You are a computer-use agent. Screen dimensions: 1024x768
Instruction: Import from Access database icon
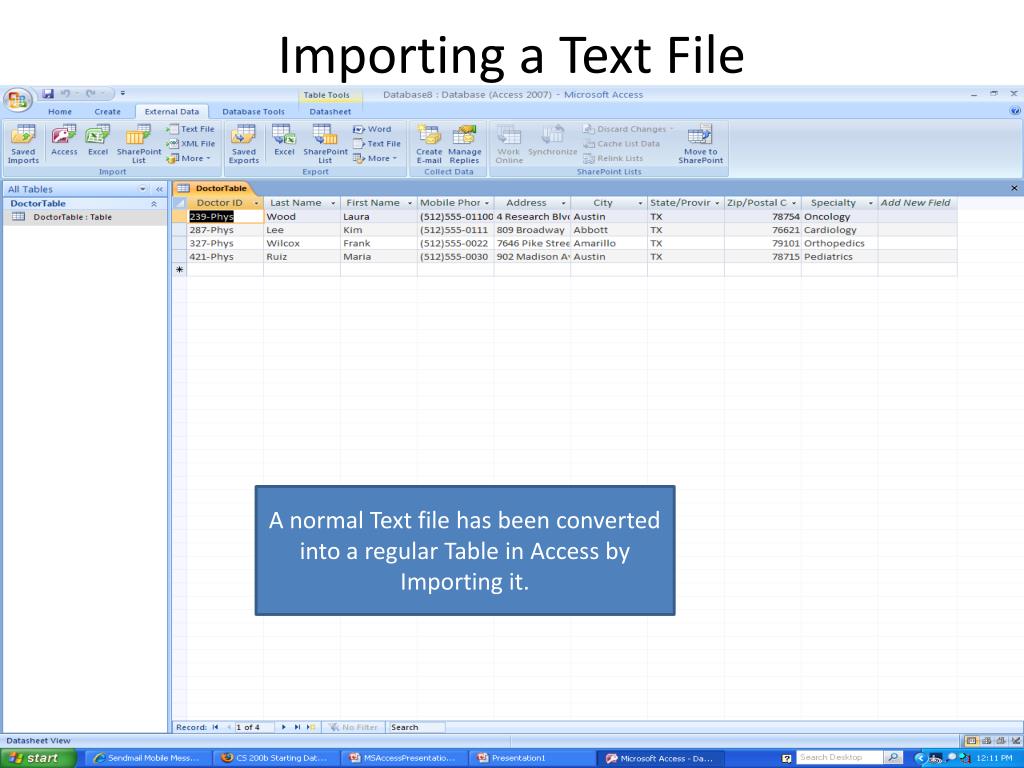[x=64, y=140]
